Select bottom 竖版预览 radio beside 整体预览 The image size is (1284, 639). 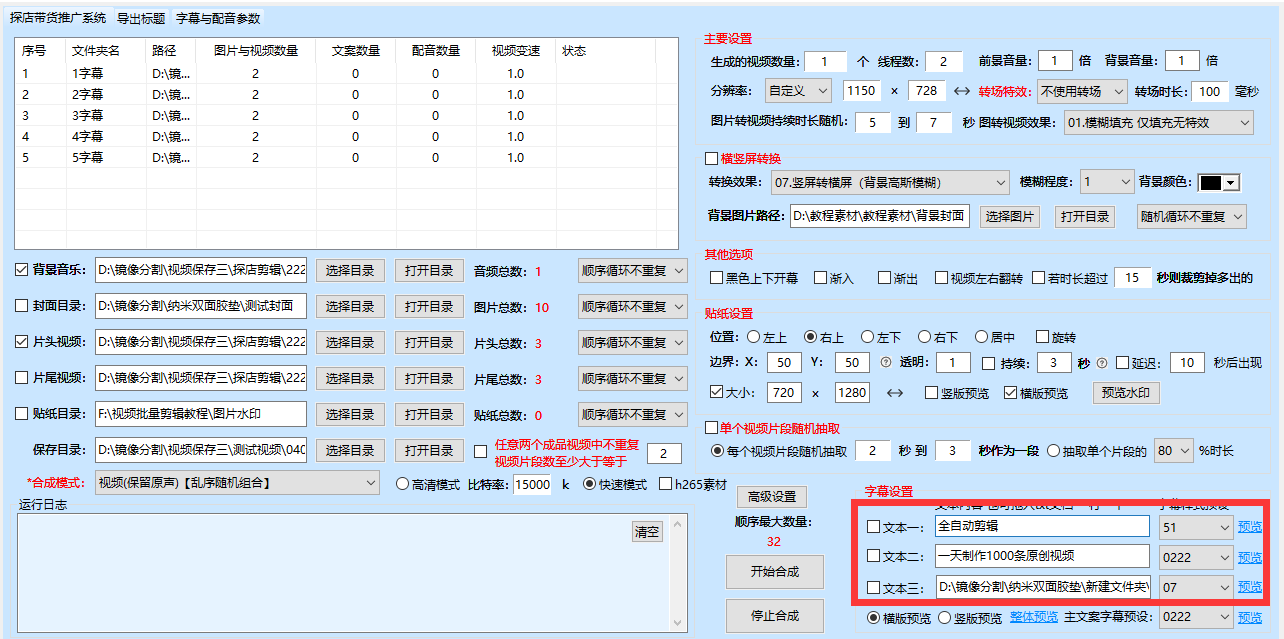coord(944,617)
